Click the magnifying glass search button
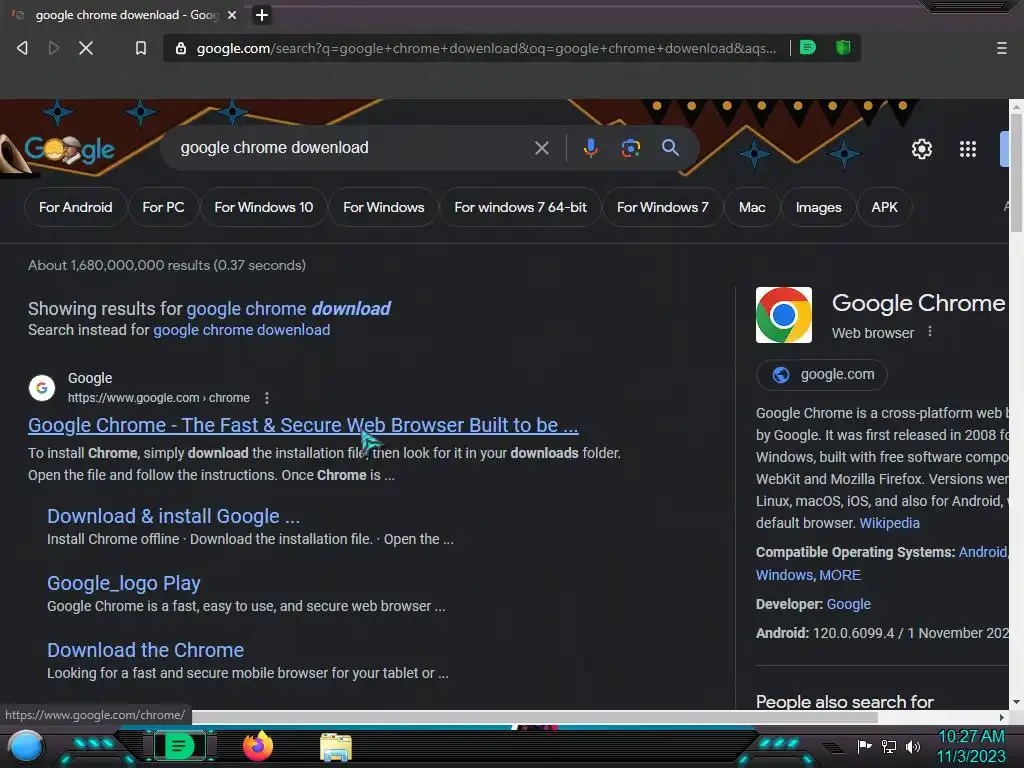This screenshot has width=1024, height=768. [670, 148]
